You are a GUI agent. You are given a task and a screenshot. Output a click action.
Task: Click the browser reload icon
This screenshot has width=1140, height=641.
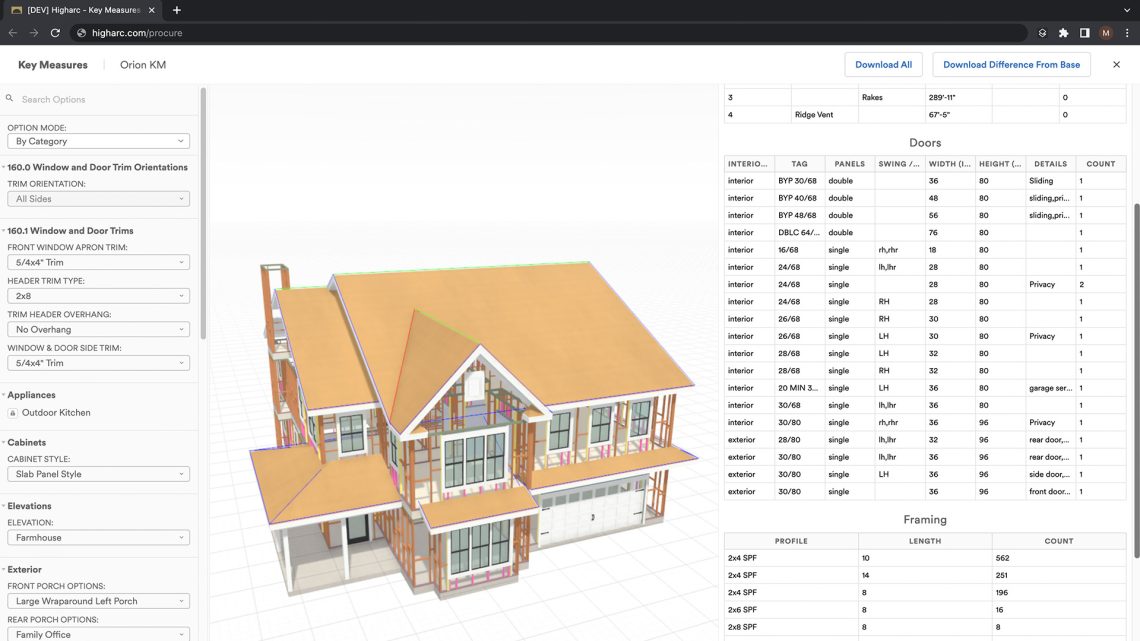pos(55,33)
